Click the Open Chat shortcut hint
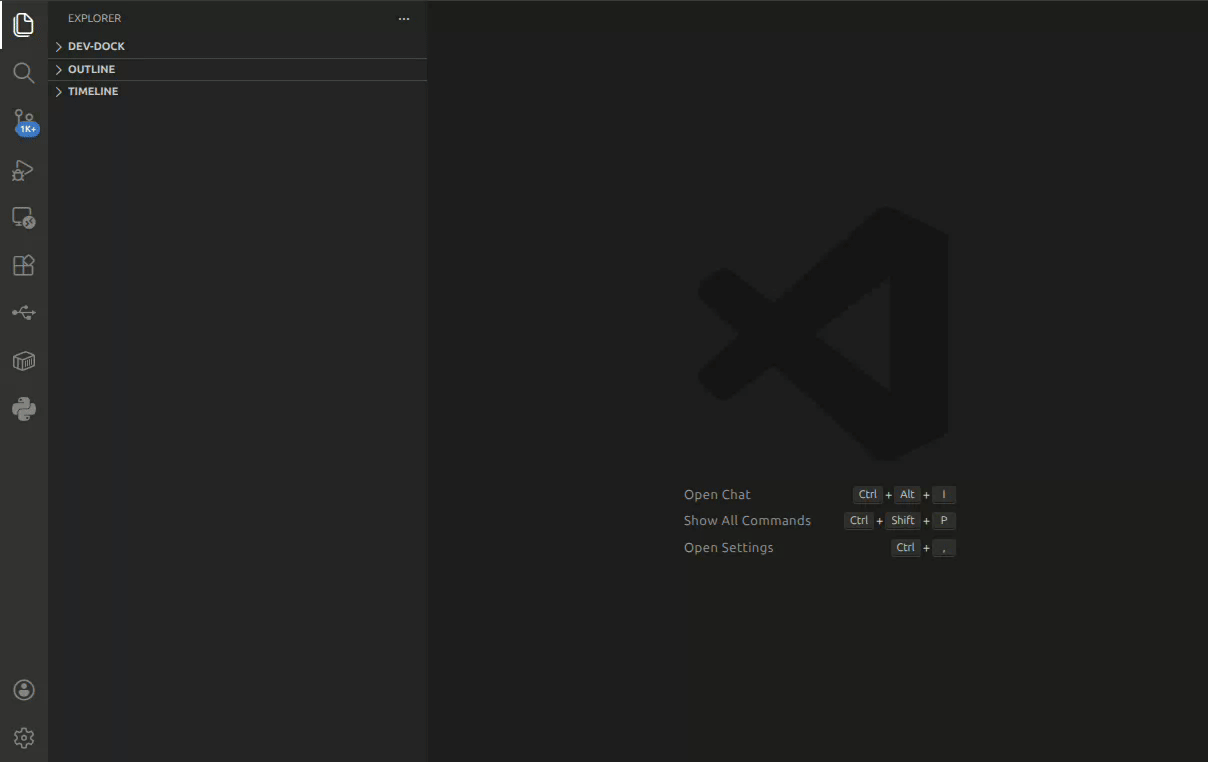 [x=717, y=494]
